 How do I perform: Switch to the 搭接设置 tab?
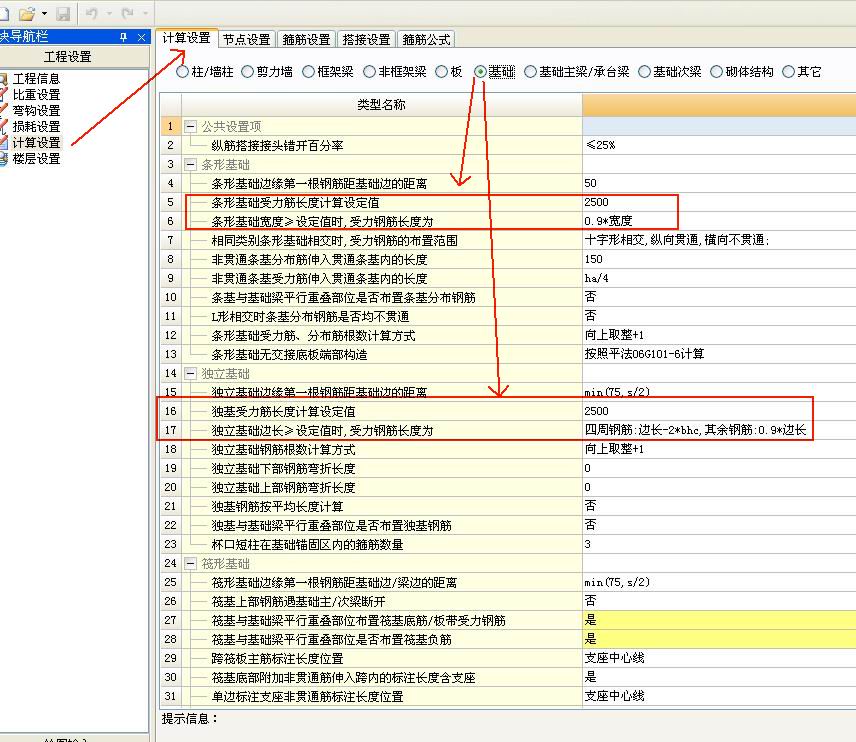click(x=367, y=39)
